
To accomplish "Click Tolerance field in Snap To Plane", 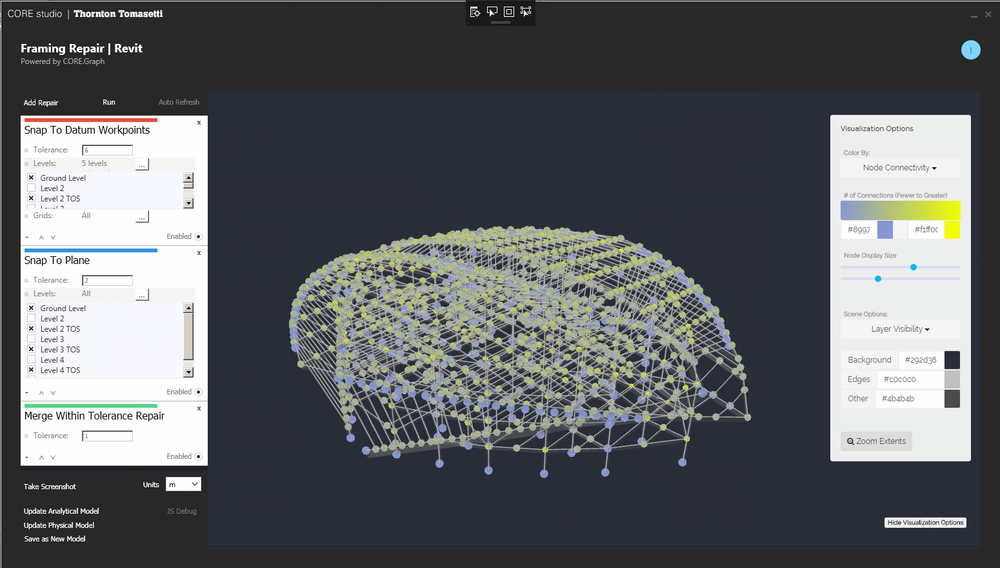I will [x=107, y=280].
